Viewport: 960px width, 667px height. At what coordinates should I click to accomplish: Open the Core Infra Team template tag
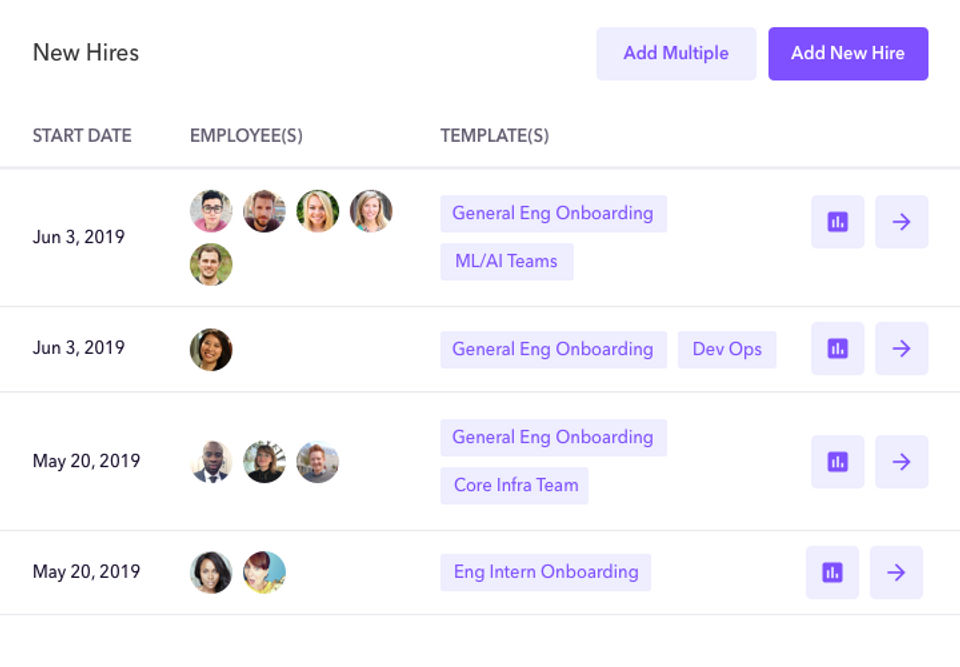tap(515, 486)
